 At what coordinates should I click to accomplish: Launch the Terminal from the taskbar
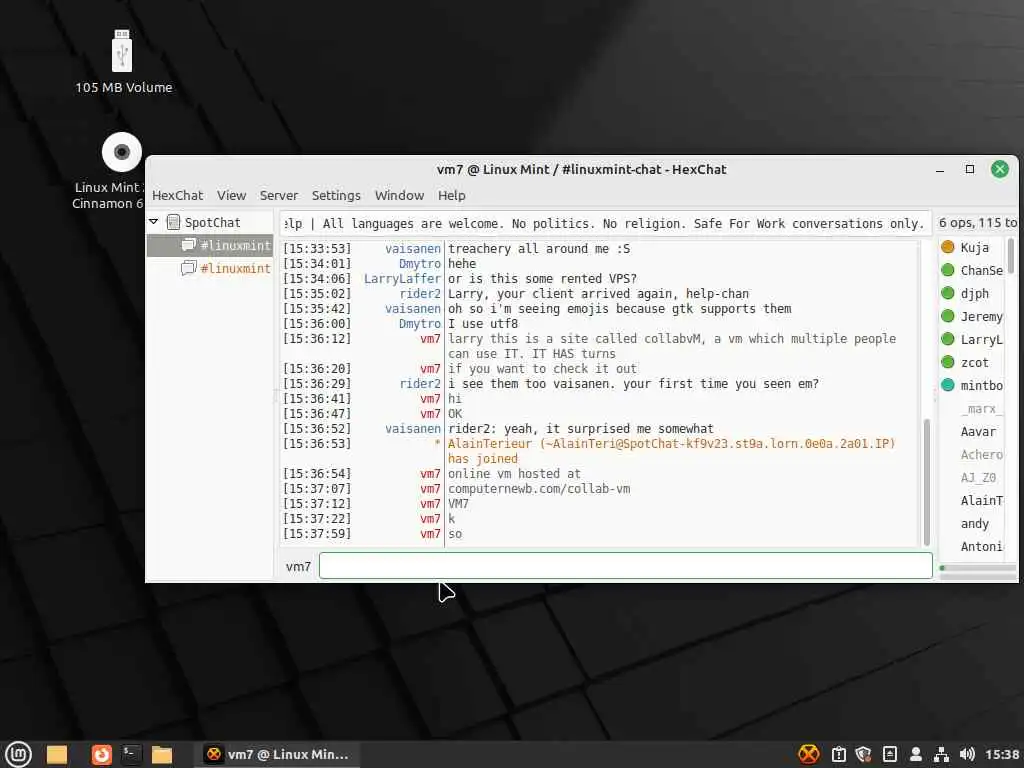131,754
